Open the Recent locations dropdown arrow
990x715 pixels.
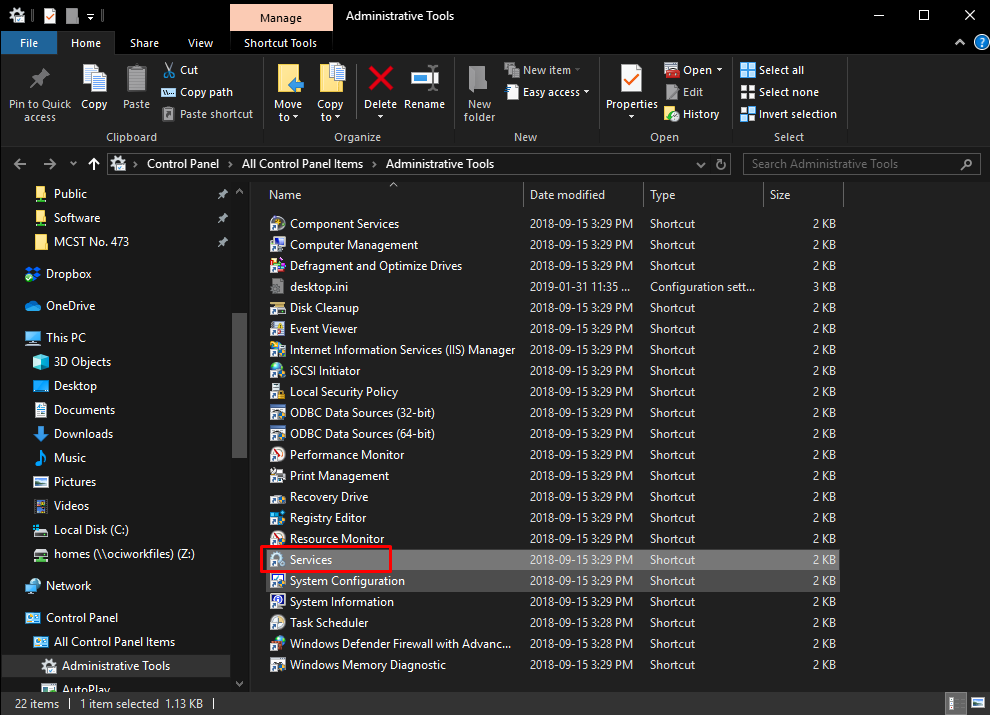[73, 164]
